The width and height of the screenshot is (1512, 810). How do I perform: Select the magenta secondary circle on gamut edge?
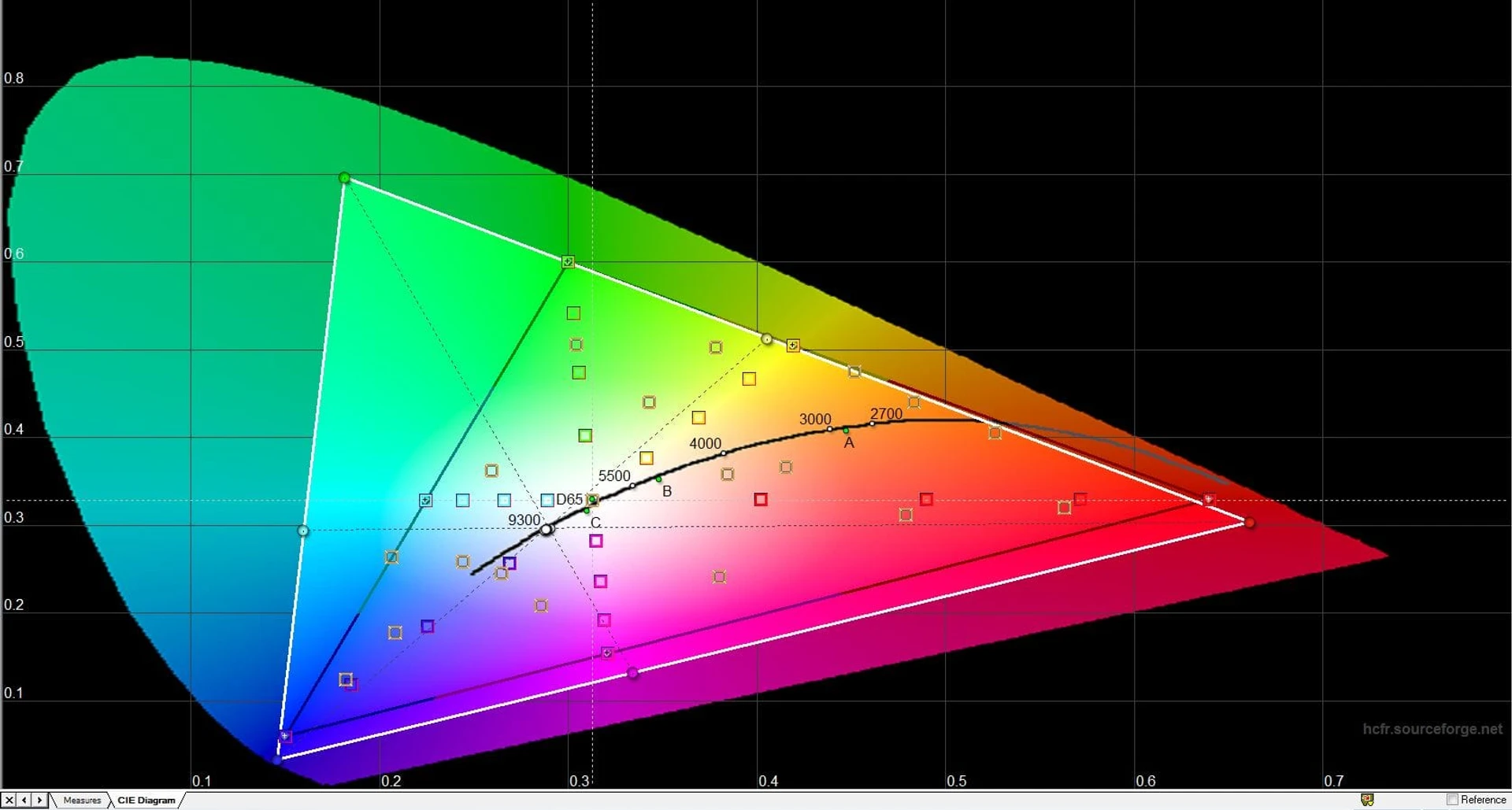tap(632, 673)
